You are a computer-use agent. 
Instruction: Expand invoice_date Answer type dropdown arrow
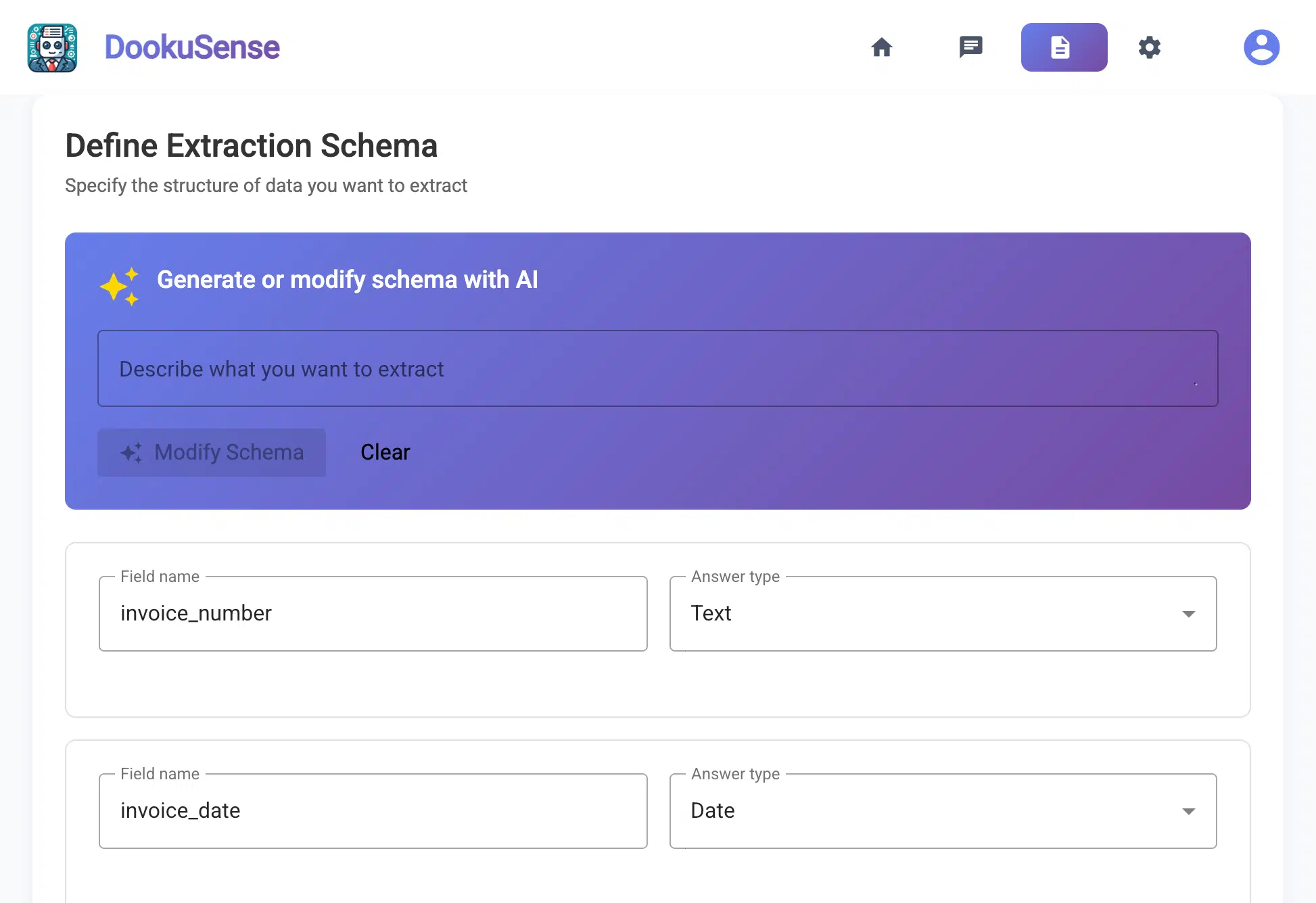pos(1188,811)
